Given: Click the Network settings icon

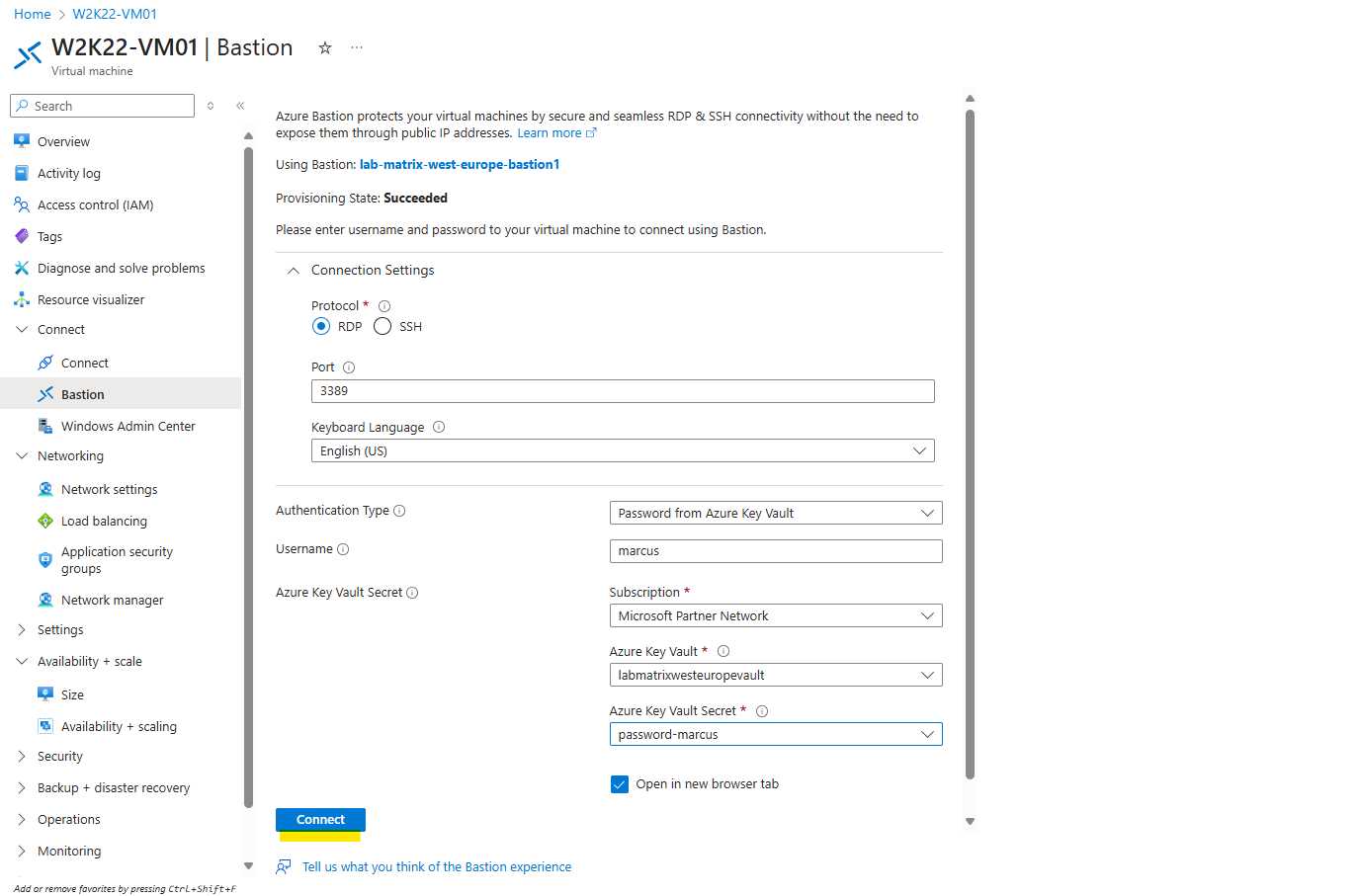Looking at the screenshot, I should 45,489.
